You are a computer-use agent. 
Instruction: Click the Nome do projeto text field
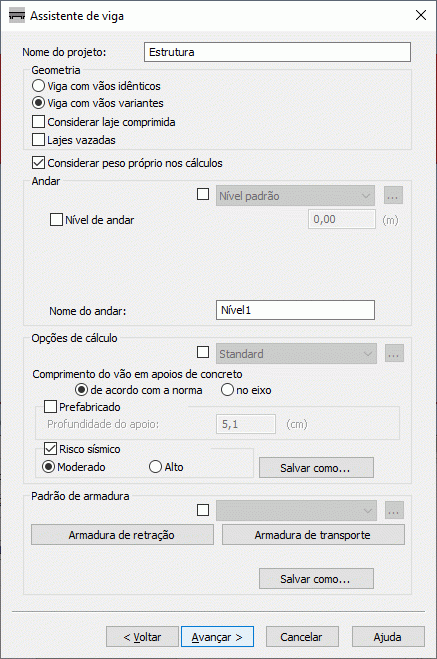click(277, 52)
